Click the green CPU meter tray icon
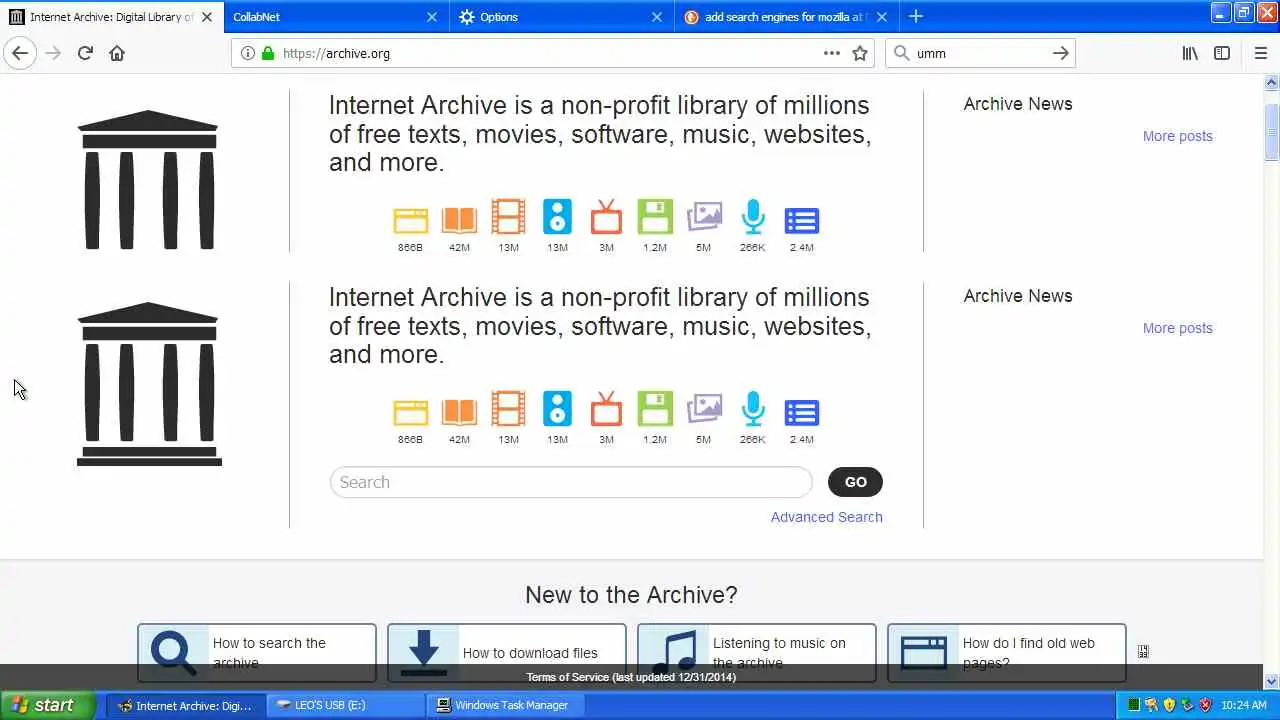 pos(1134,705)
